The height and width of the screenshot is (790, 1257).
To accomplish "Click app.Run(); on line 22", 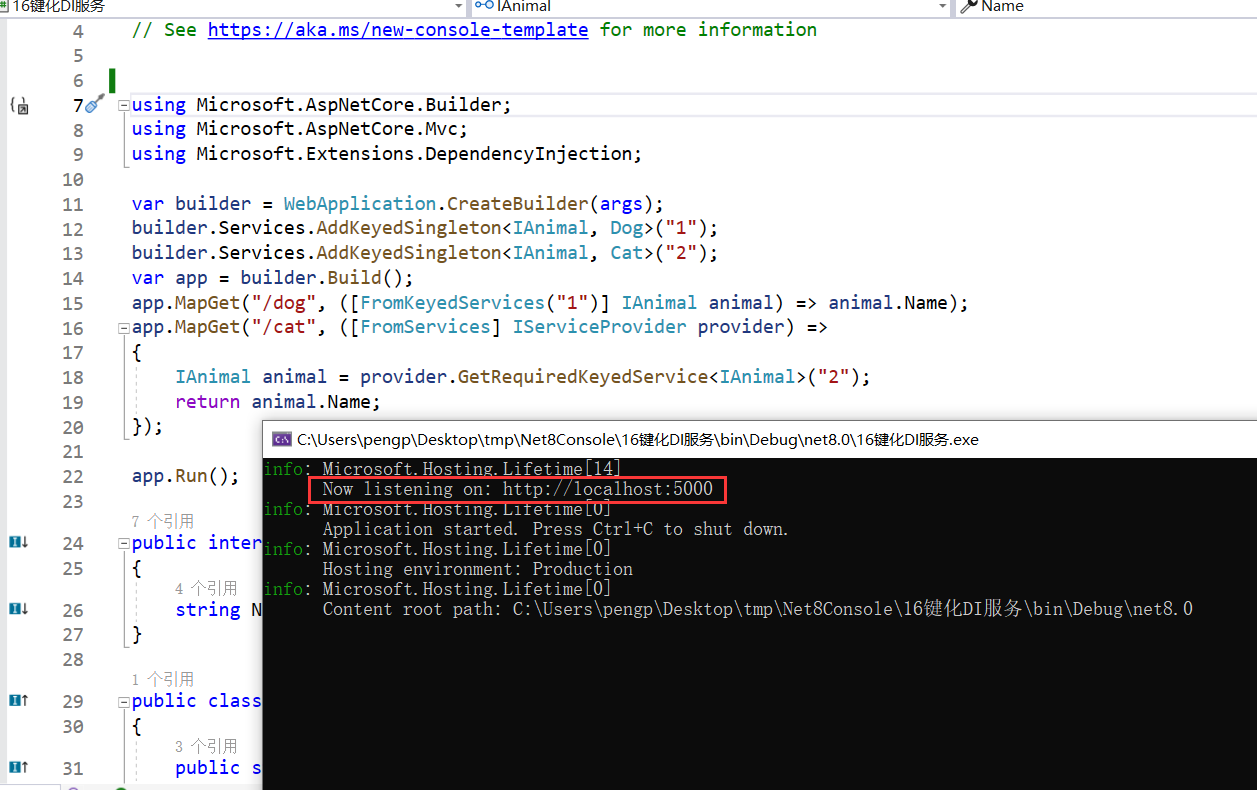I will coord(186,476).
